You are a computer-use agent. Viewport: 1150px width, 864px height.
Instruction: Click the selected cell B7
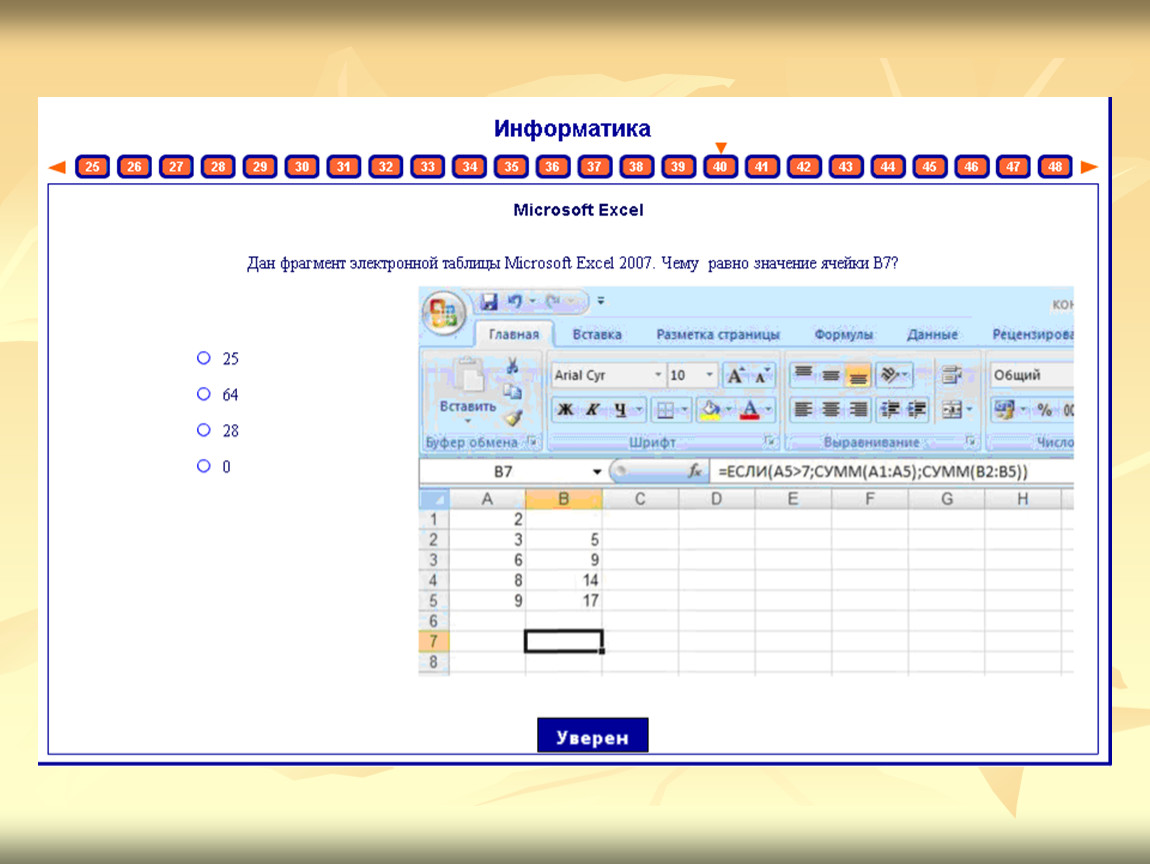pos(563,641)
